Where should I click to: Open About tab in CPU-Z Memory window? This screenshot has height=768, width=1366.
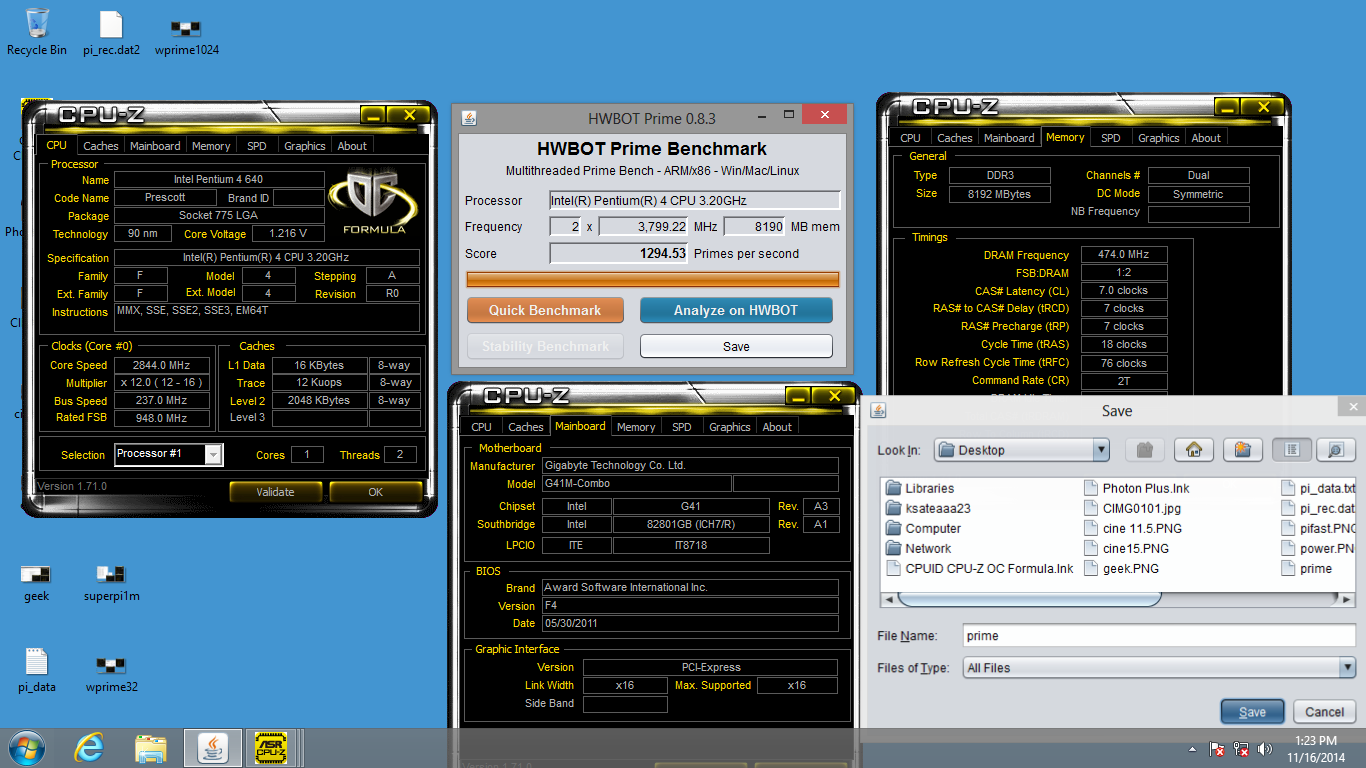click(1206, 138)
